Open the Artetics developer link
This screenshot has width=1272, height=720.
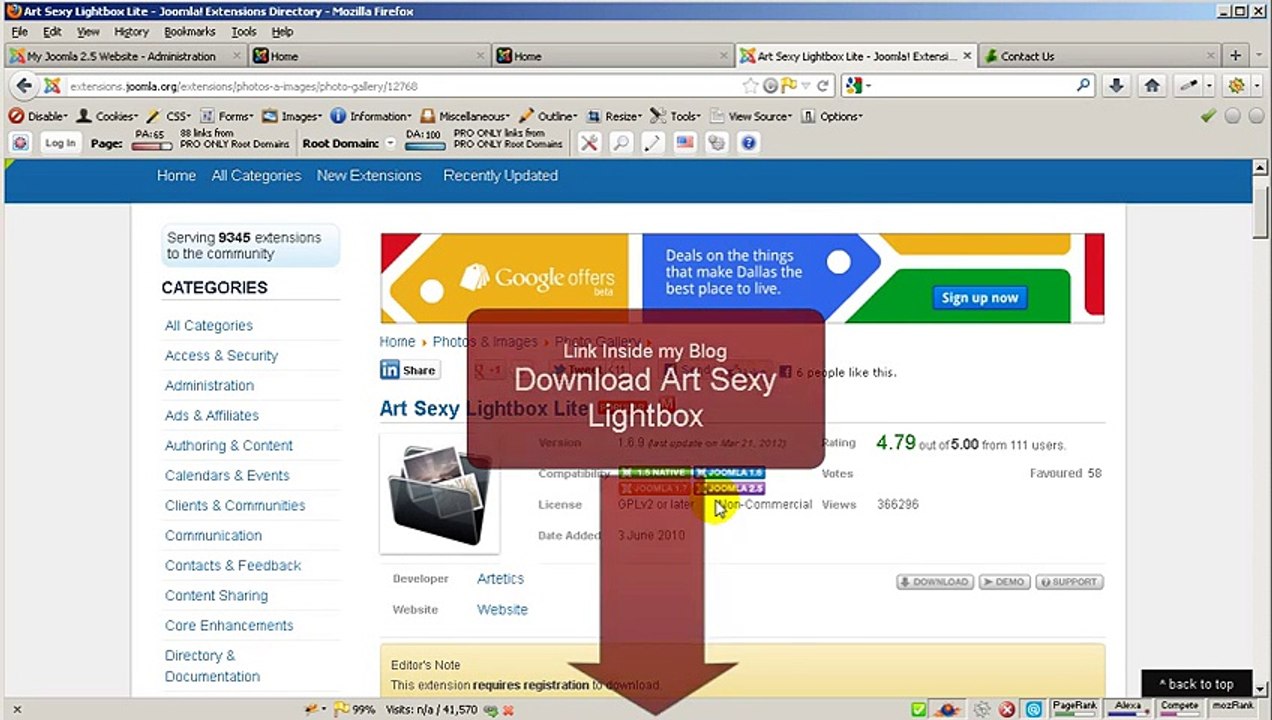pos(500,578)
